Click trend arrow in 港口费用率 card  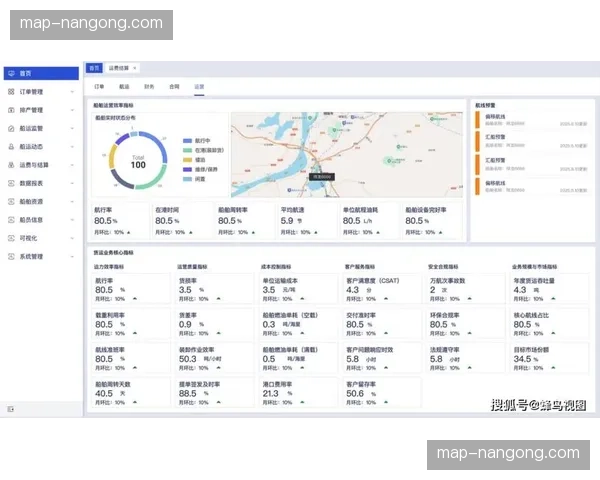302,402
